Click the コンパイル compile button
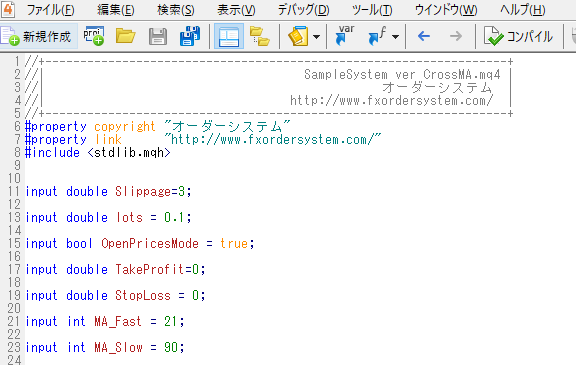This screenshot has width=576, height=365. (518, 36)
